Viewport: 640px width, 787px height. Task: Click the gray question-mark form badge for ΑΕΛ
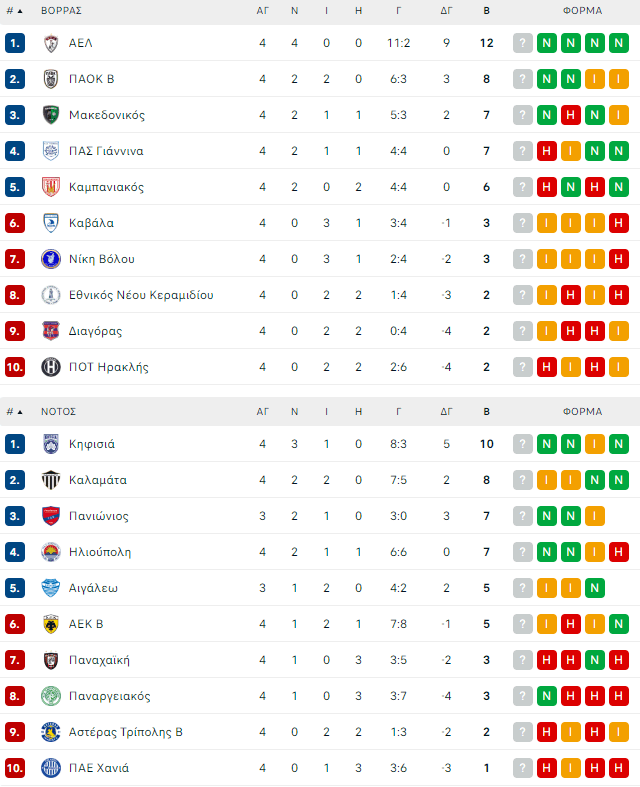coord(522,43)
